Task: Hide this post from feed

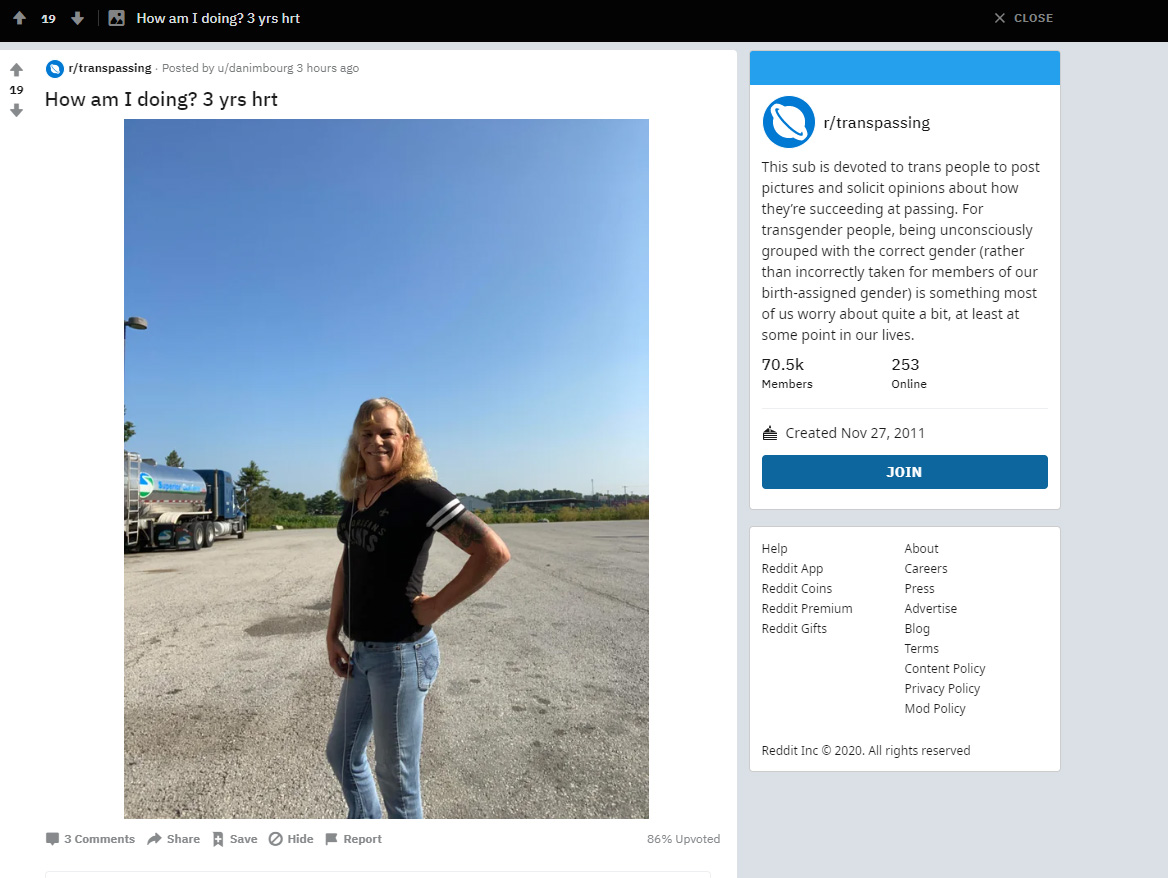Action: click(291, 839)
